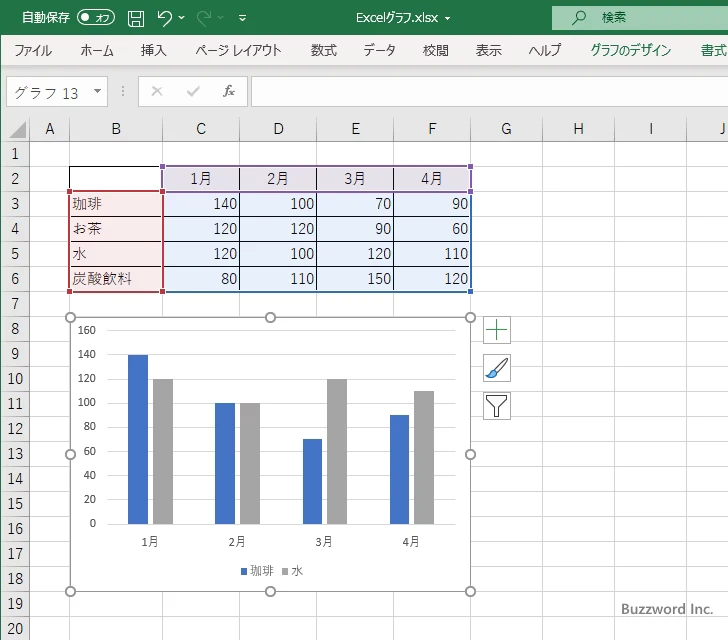The image size is (728, 640).
Task: Open Chart Styles paintbrush button
Action: 496,368
